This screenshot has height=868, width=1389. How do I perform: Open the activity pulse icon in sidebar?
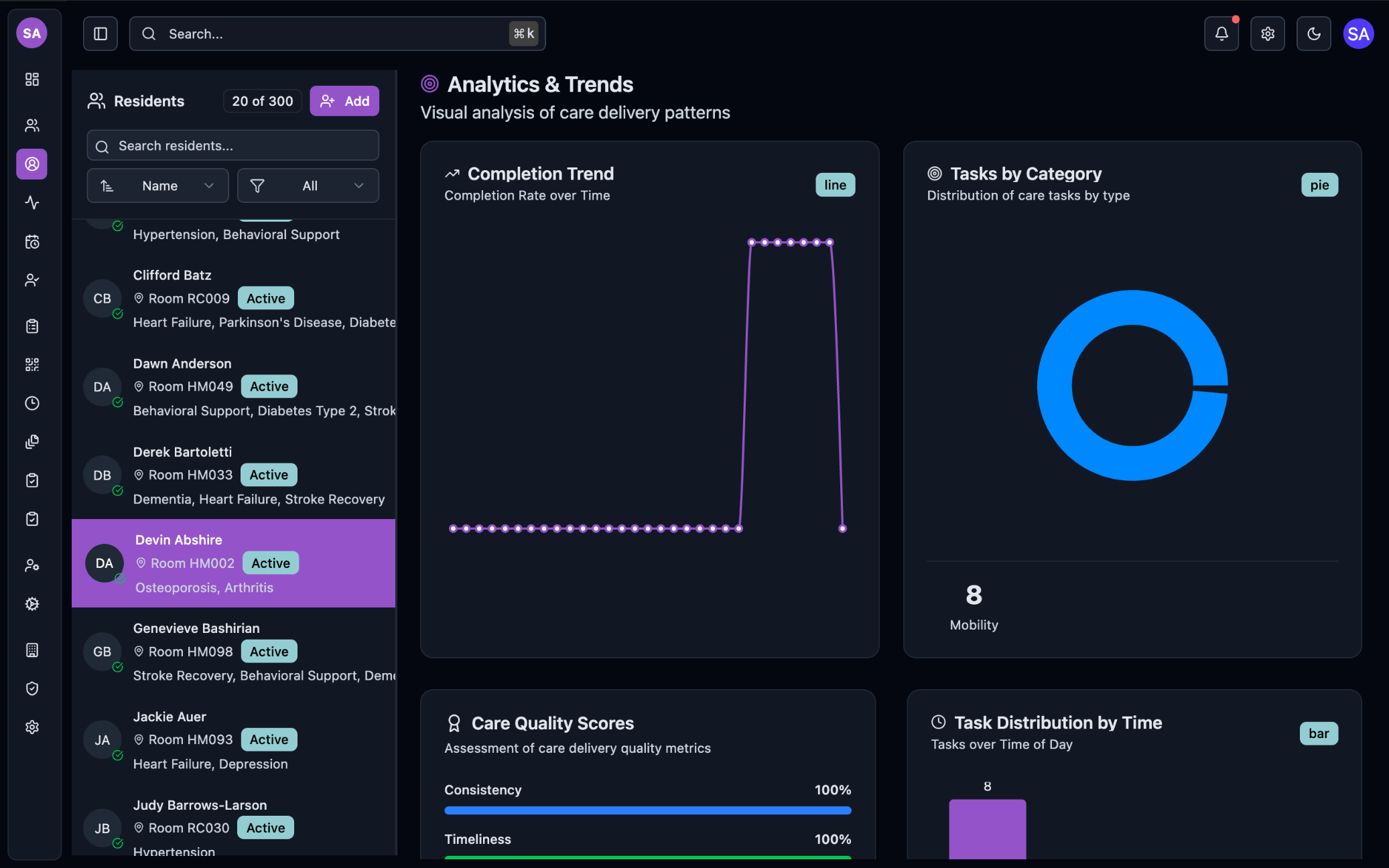pos(31,203)
